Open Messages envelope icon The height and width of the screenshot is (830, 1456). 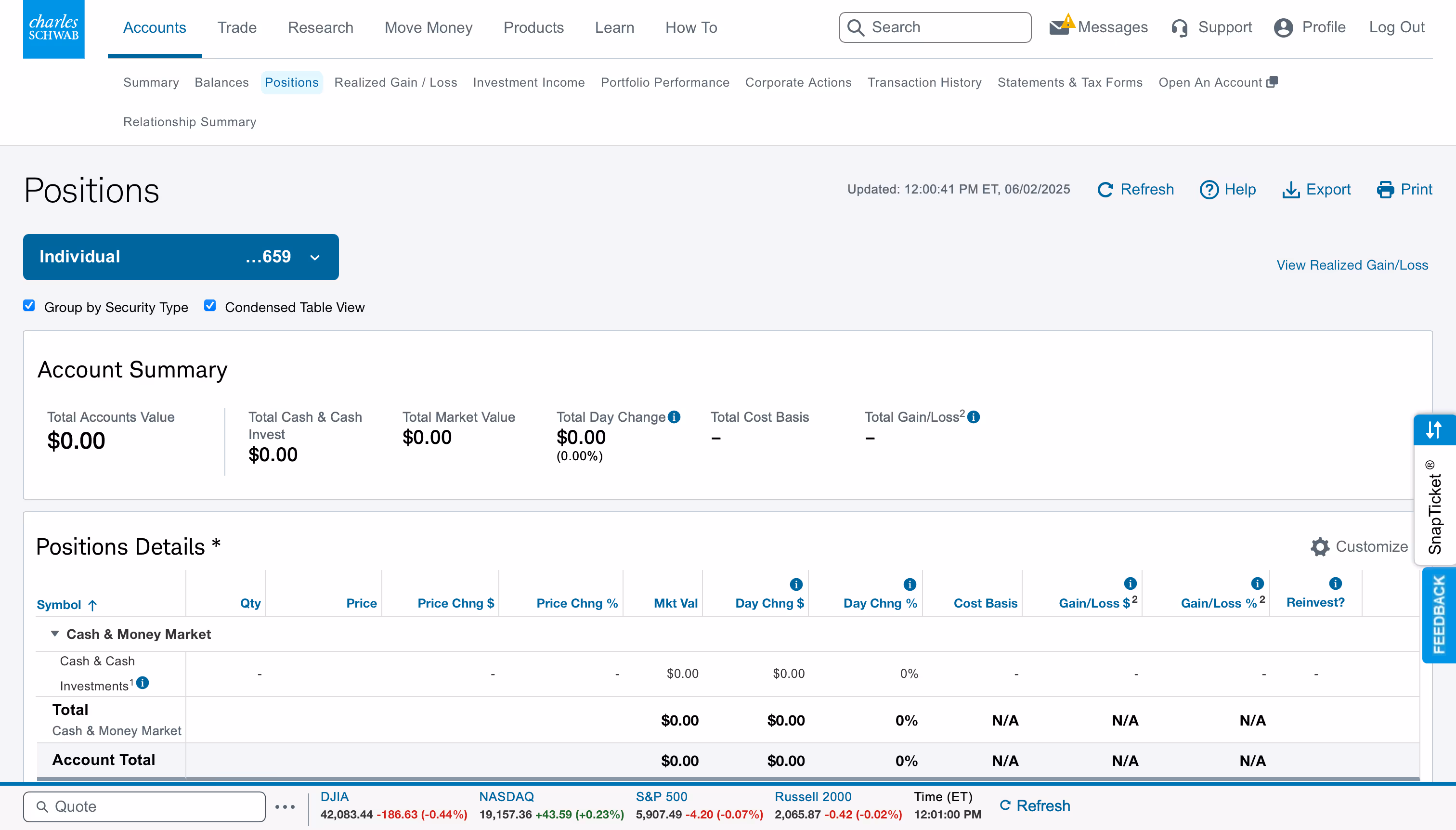coord(1060,27)
